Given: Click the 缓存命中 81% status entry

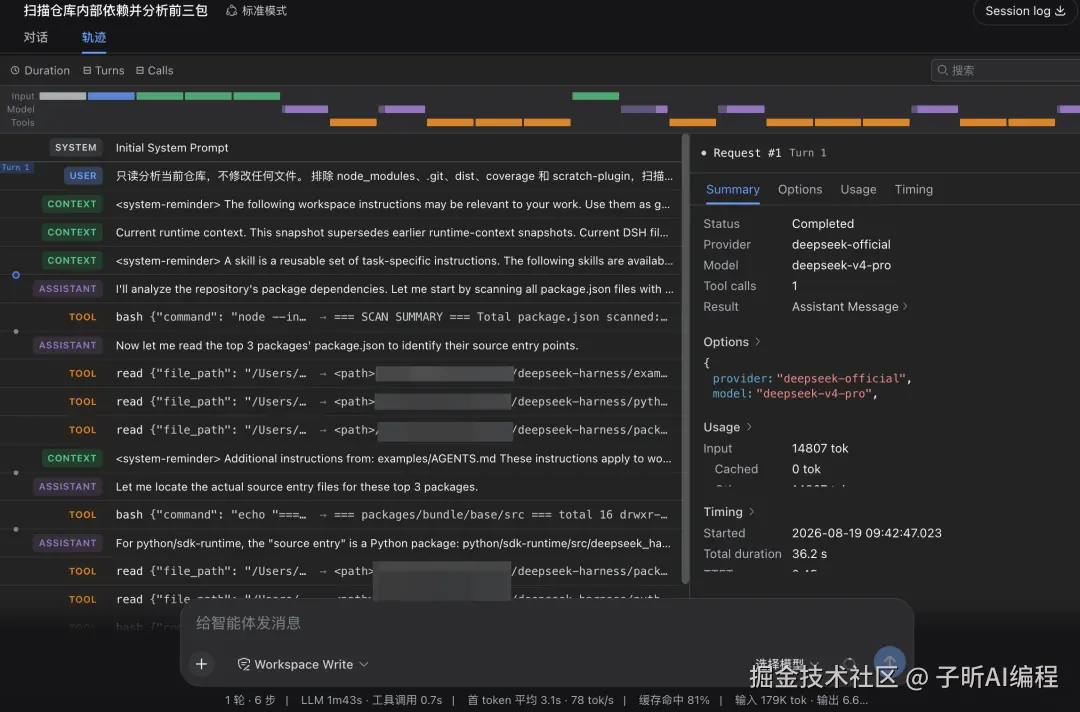Looking at the screenshot, I should [x=674, y=700].
